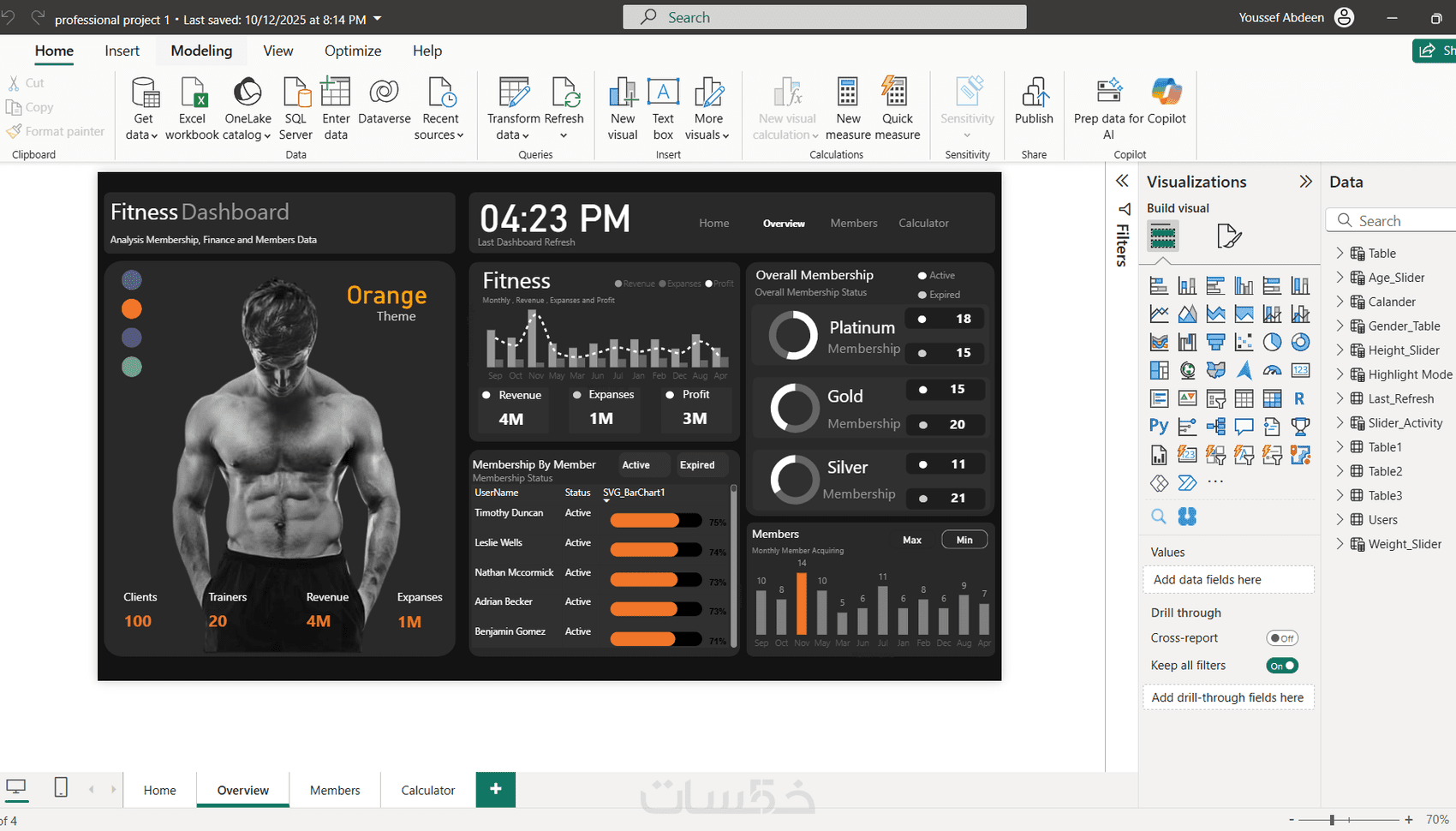
Task: Select the Map globe visual
Action: coord(1187,370)
